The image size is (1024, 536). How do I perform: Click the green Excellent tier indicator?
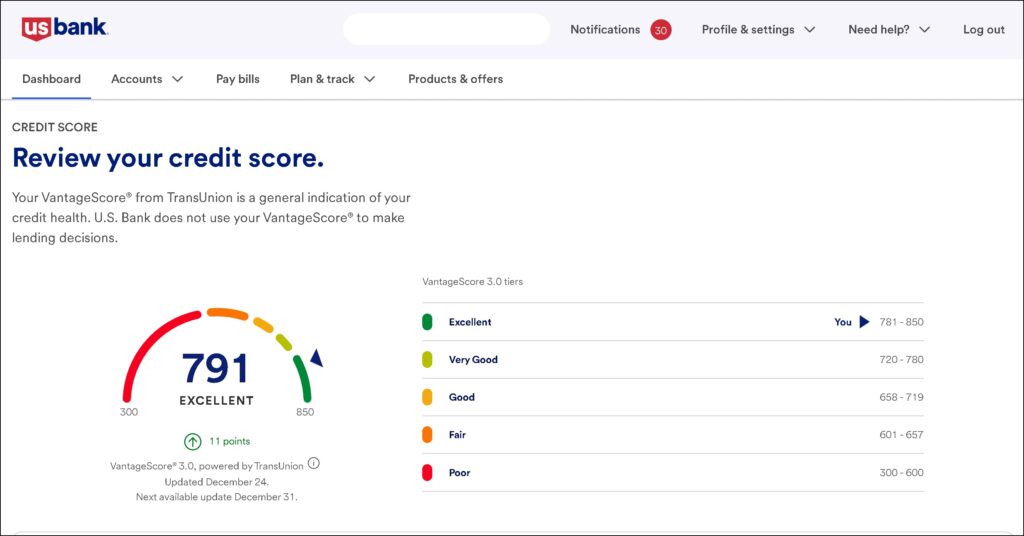point(427,322)
